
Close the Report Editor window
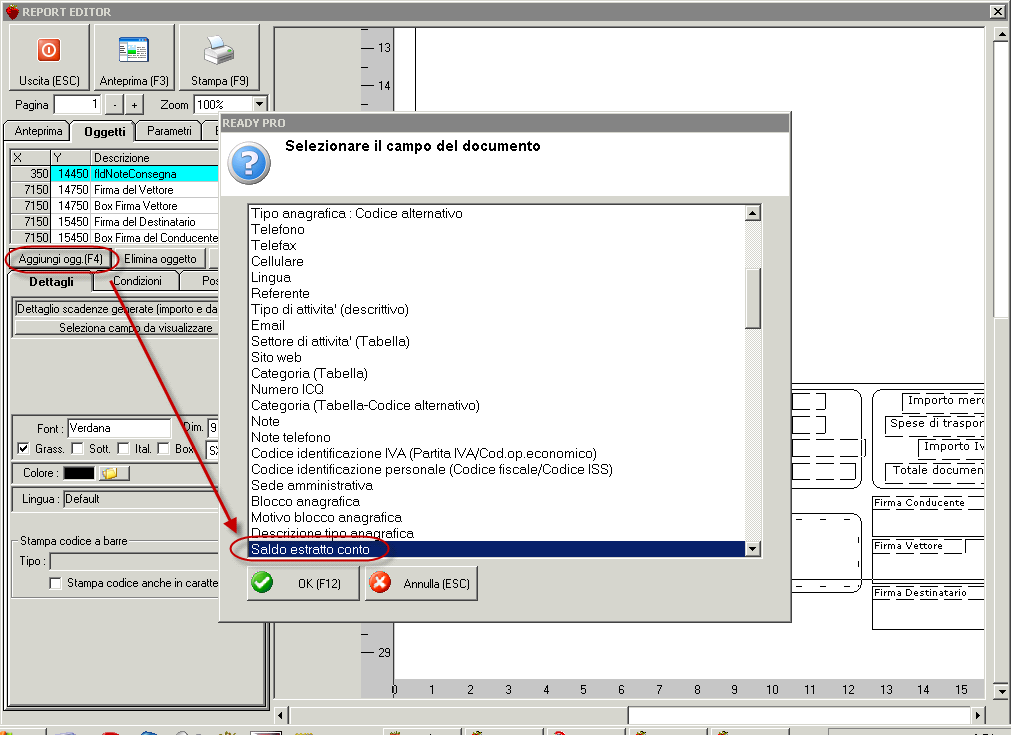click(x=997, y=12)
